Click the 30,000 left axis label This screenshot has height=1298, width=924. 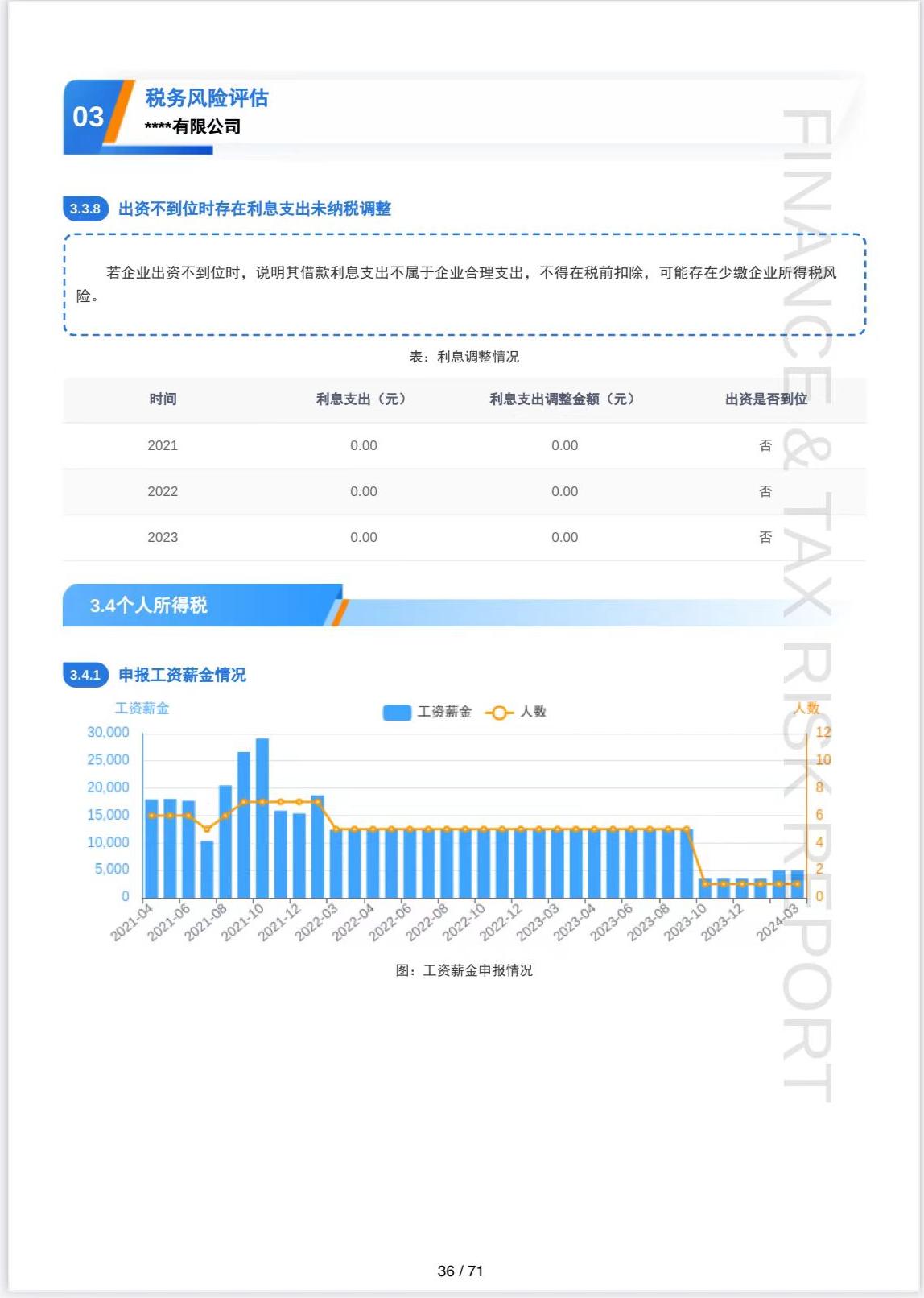pyautogui.click(x=108, y=733)
